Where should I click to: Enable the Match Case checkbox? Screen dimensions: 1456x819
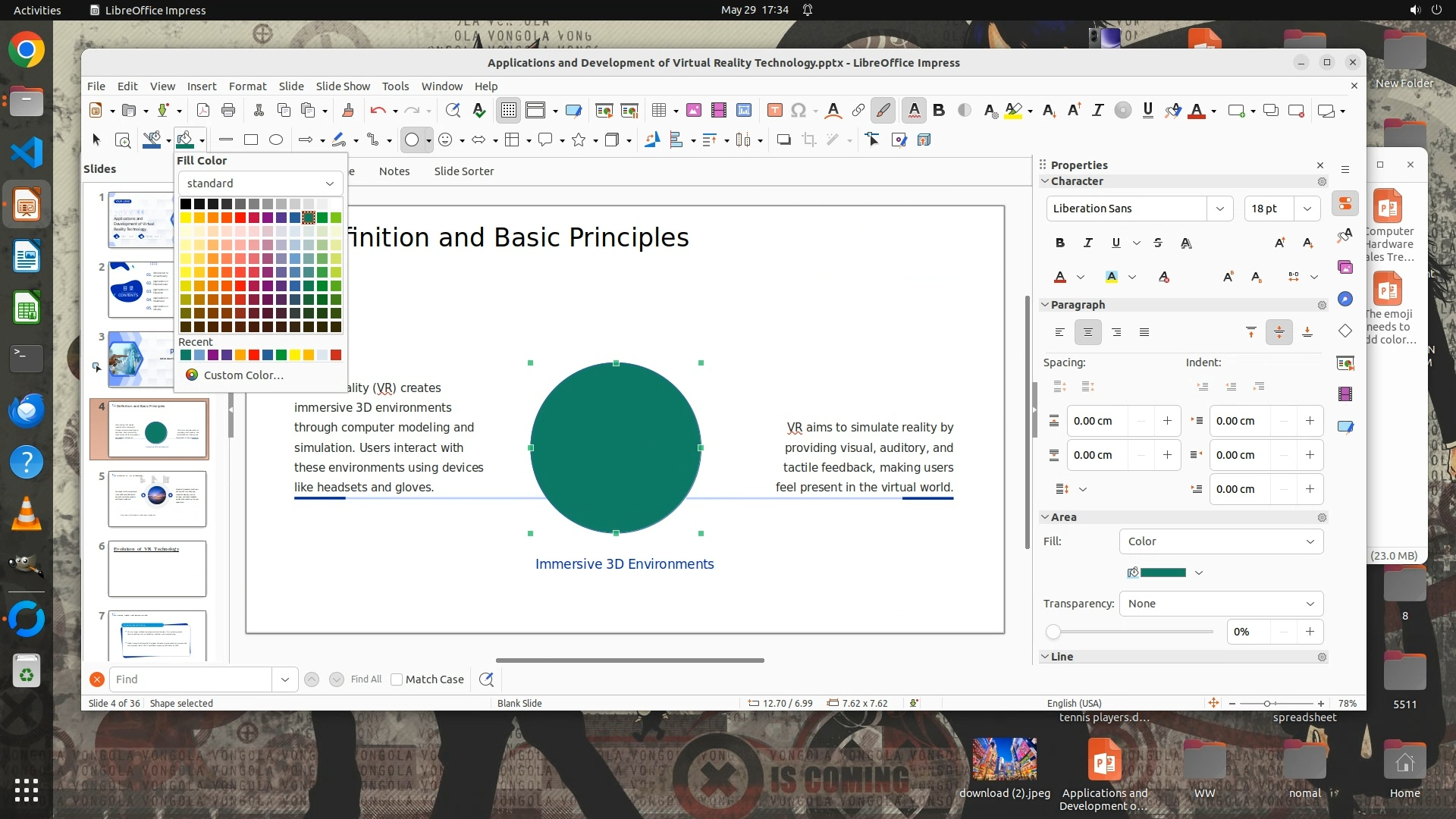point(397,679)
